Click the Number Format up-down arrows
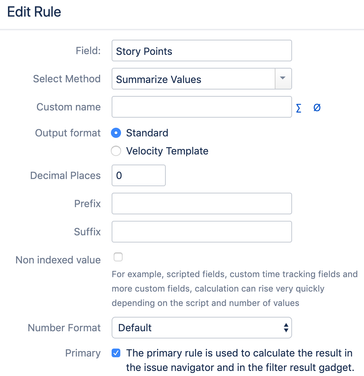This screenshot has width=364, height=376. [x=286, y=328]
